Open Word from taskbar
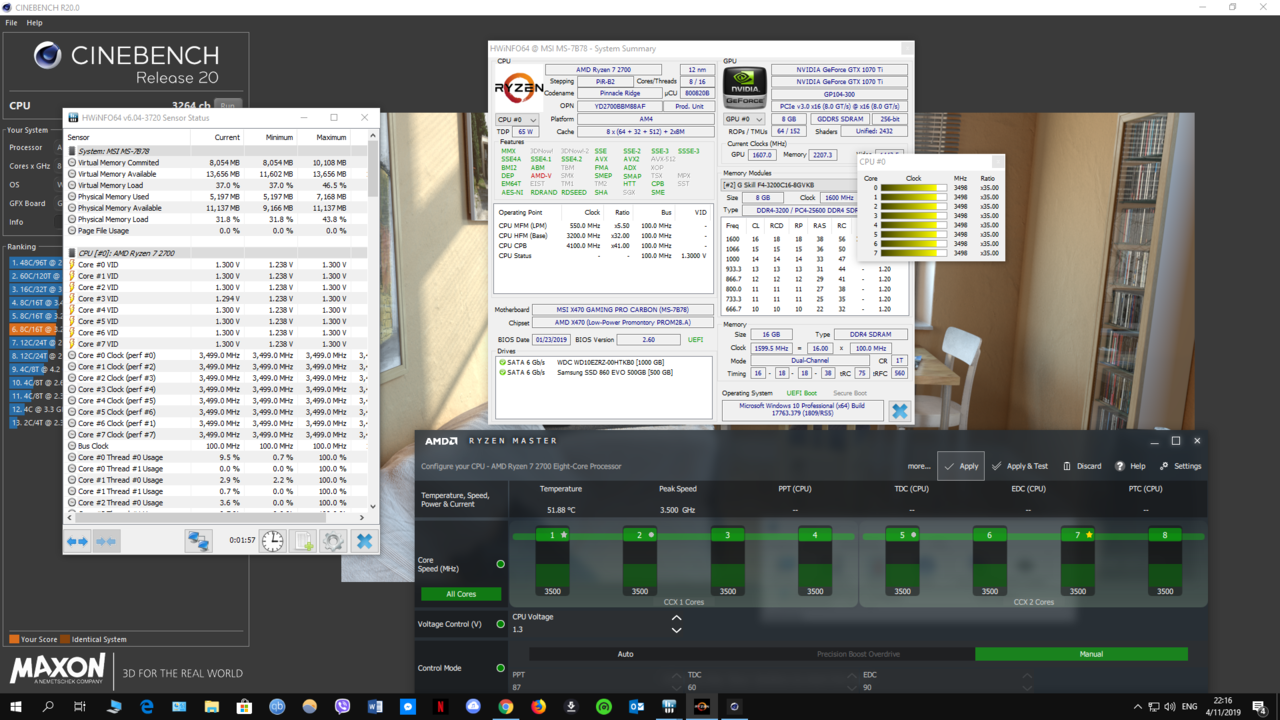Image resolution: width=1280 pixels, height=720 pixels. (375, 706)
